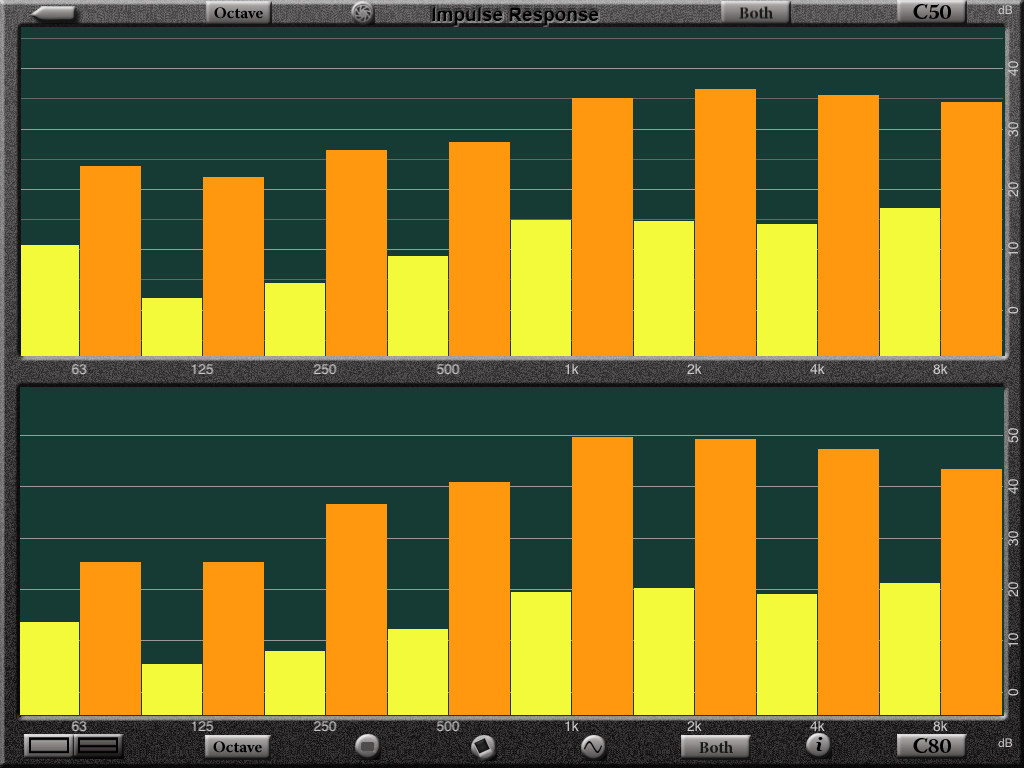Select the yellow 125 bar in top chart
Screen dimensions: 1024x768
tap(172, 326)
